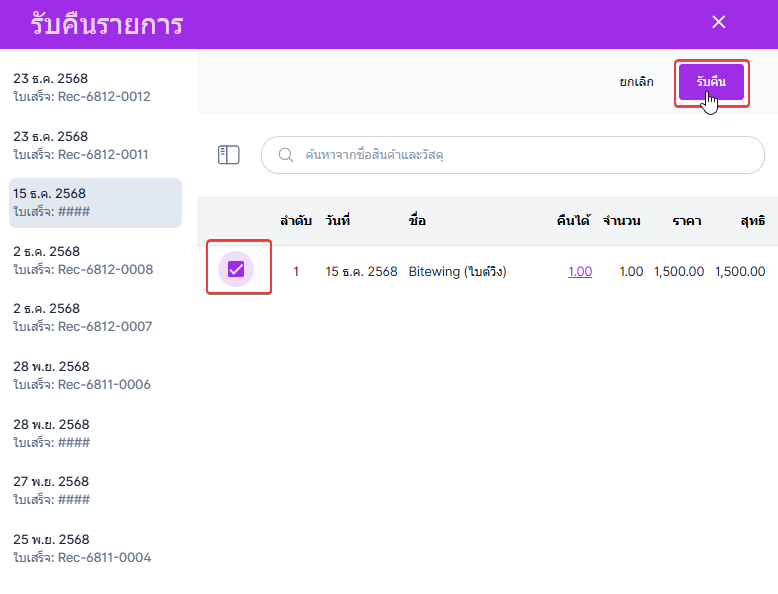
Task: Click the สุทธิ column header
Action: coord(753,221)
